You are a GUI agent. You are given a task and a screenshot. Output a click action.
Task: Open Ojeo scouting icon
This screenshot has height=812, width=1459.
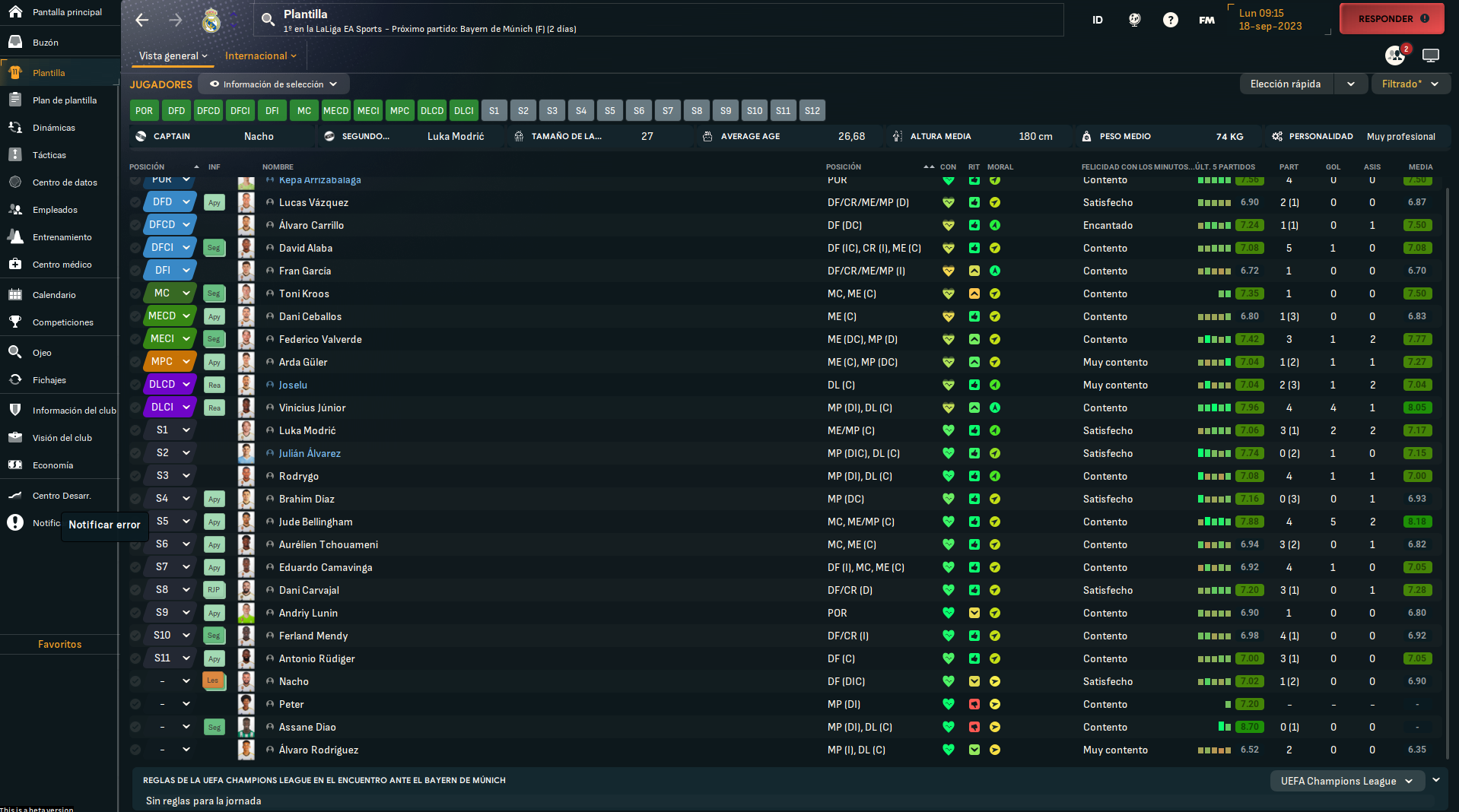15,353
